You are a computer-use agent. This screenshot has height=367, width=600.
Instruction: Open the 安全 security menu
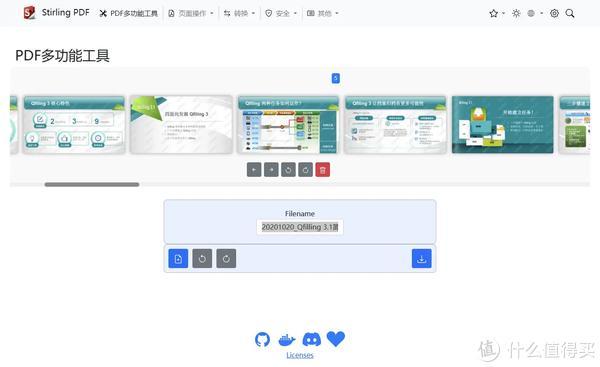[281, 13]
